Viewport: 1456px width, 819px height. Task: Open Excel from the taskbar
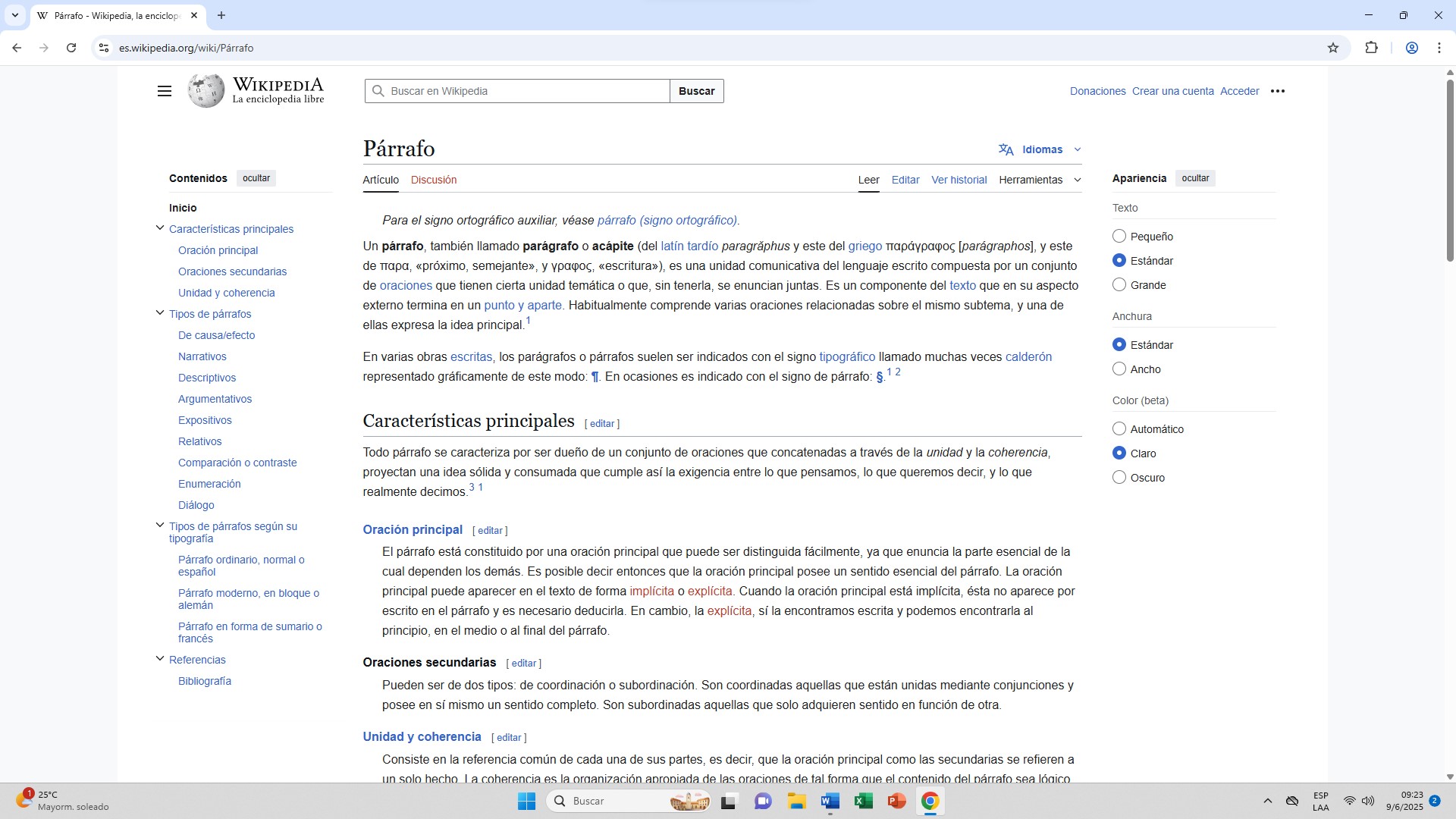[x=863, y=801]
